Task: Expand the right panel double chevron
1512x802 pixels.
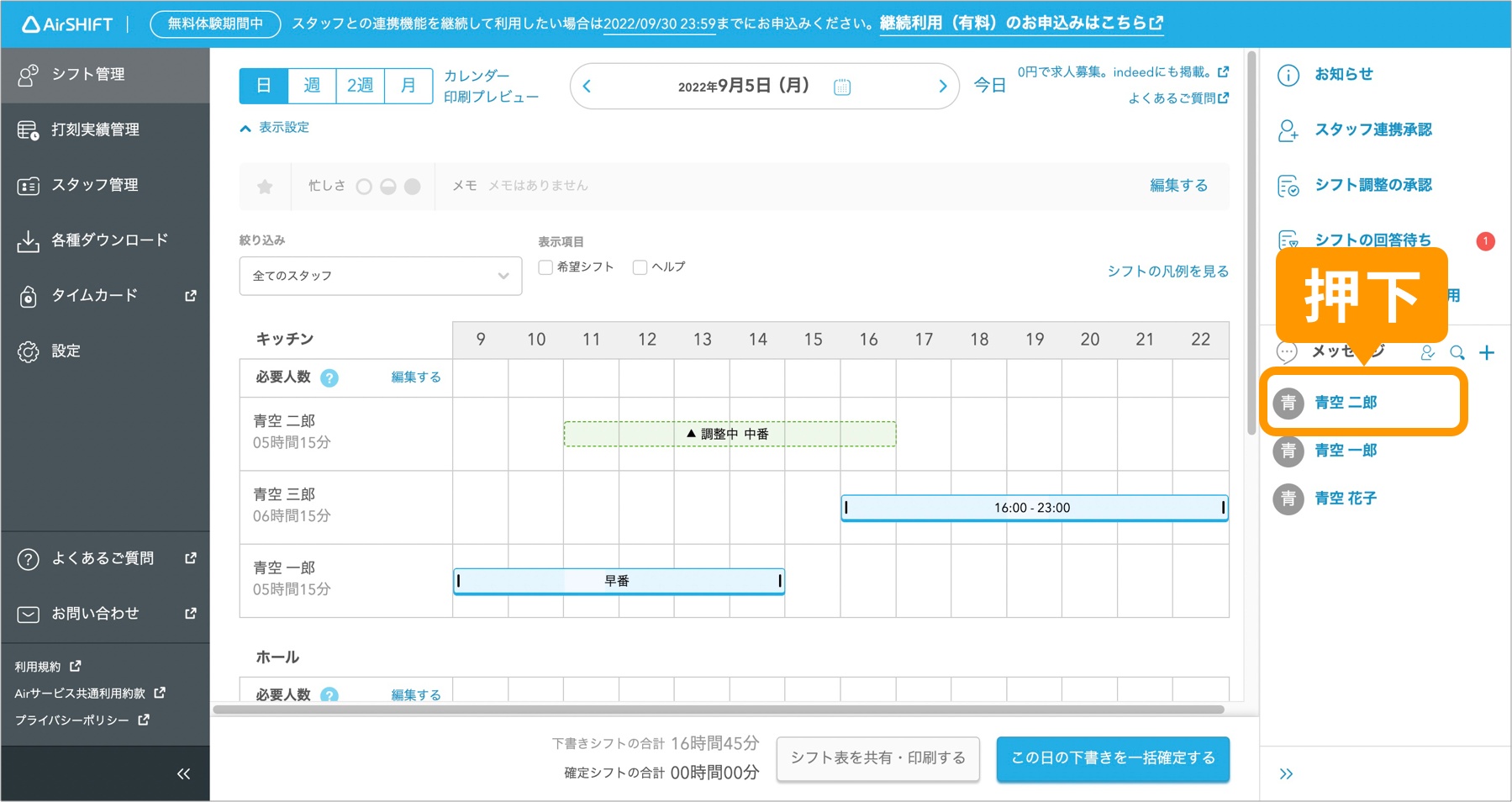Action: pos(1286,774)
